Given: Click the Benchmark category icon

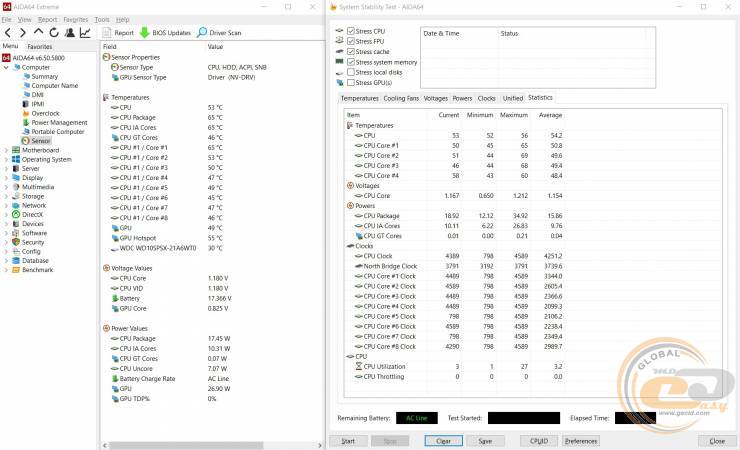Looking at the screenshot, I should 16,269.
